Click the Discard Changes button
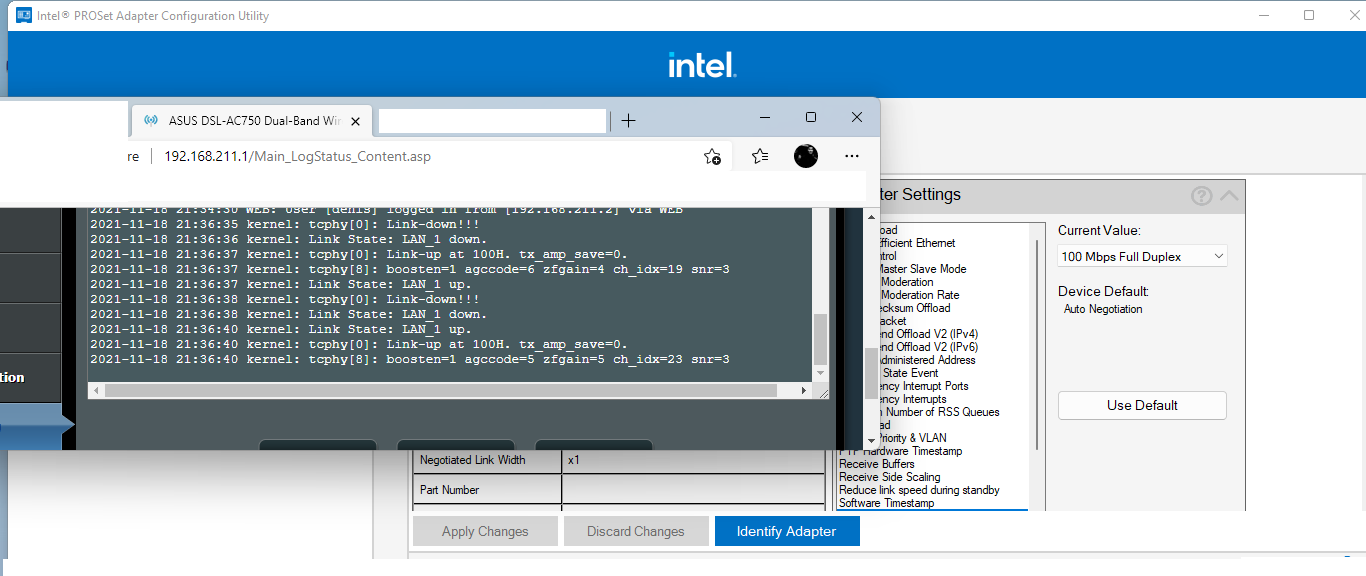 pos(636,531)
